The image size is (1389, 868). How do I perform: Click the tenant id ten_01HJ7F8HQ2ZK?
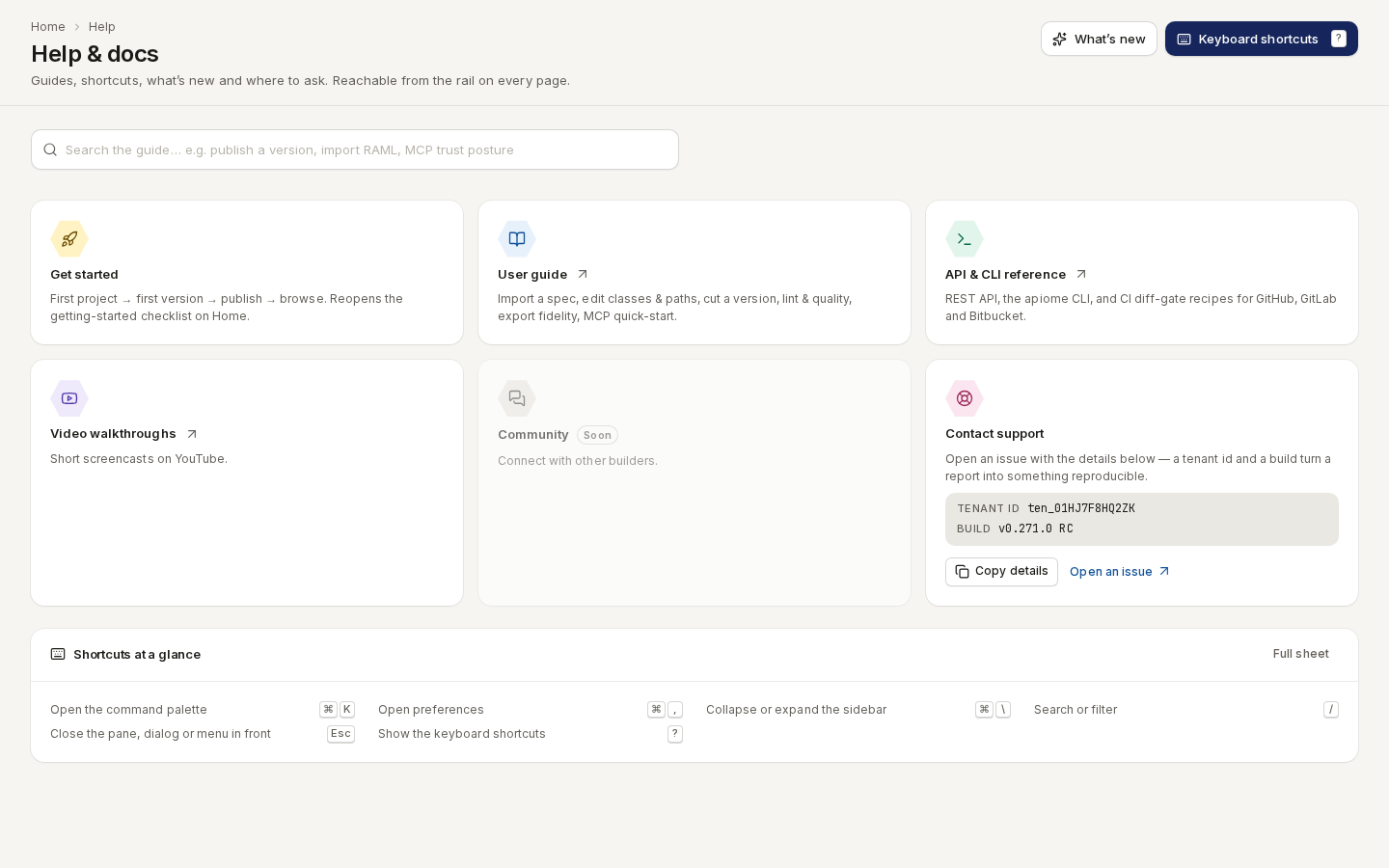click(x=1081, y=508)
